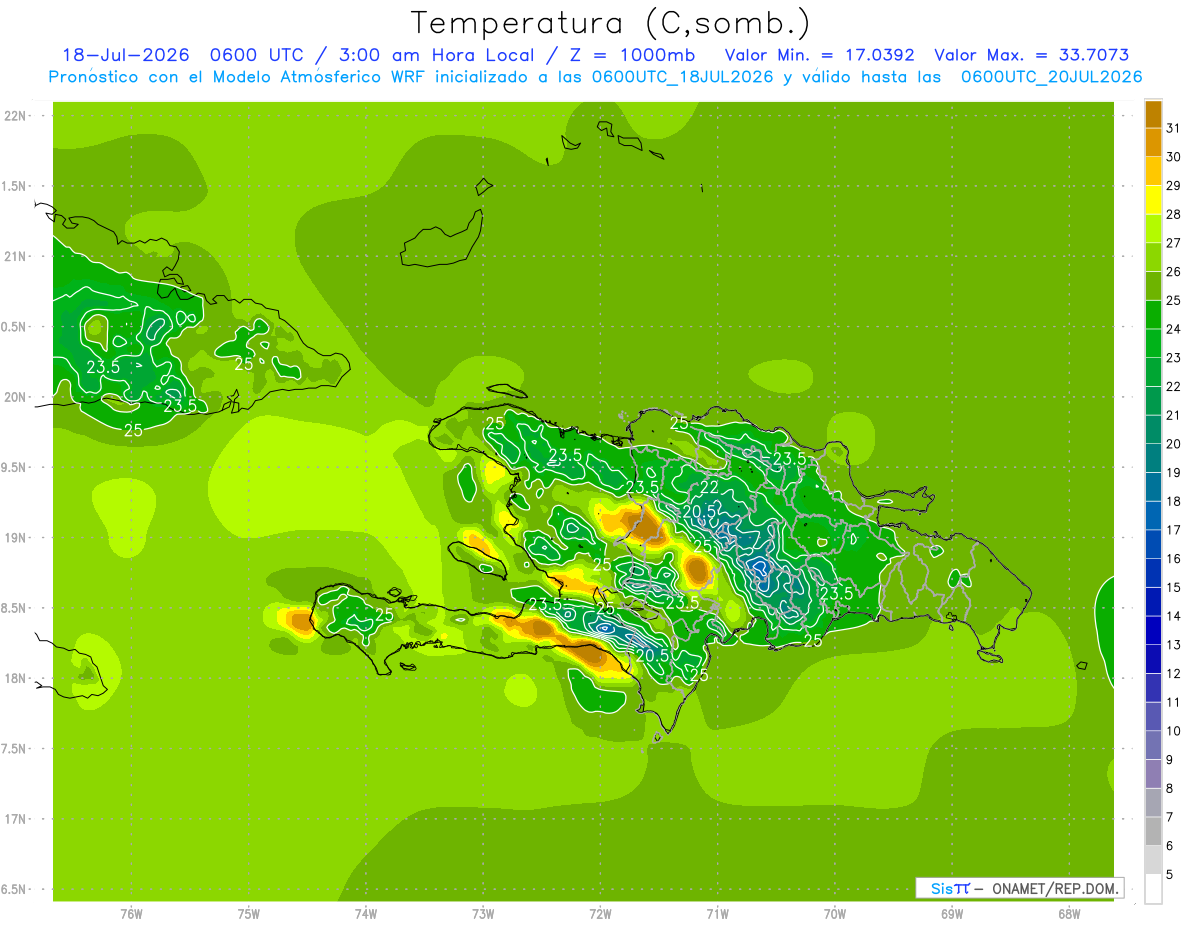Viewport: 1200px width, 927px height.
Task: Click the '74W' longitude axis label
Action: tap(366, 913)
